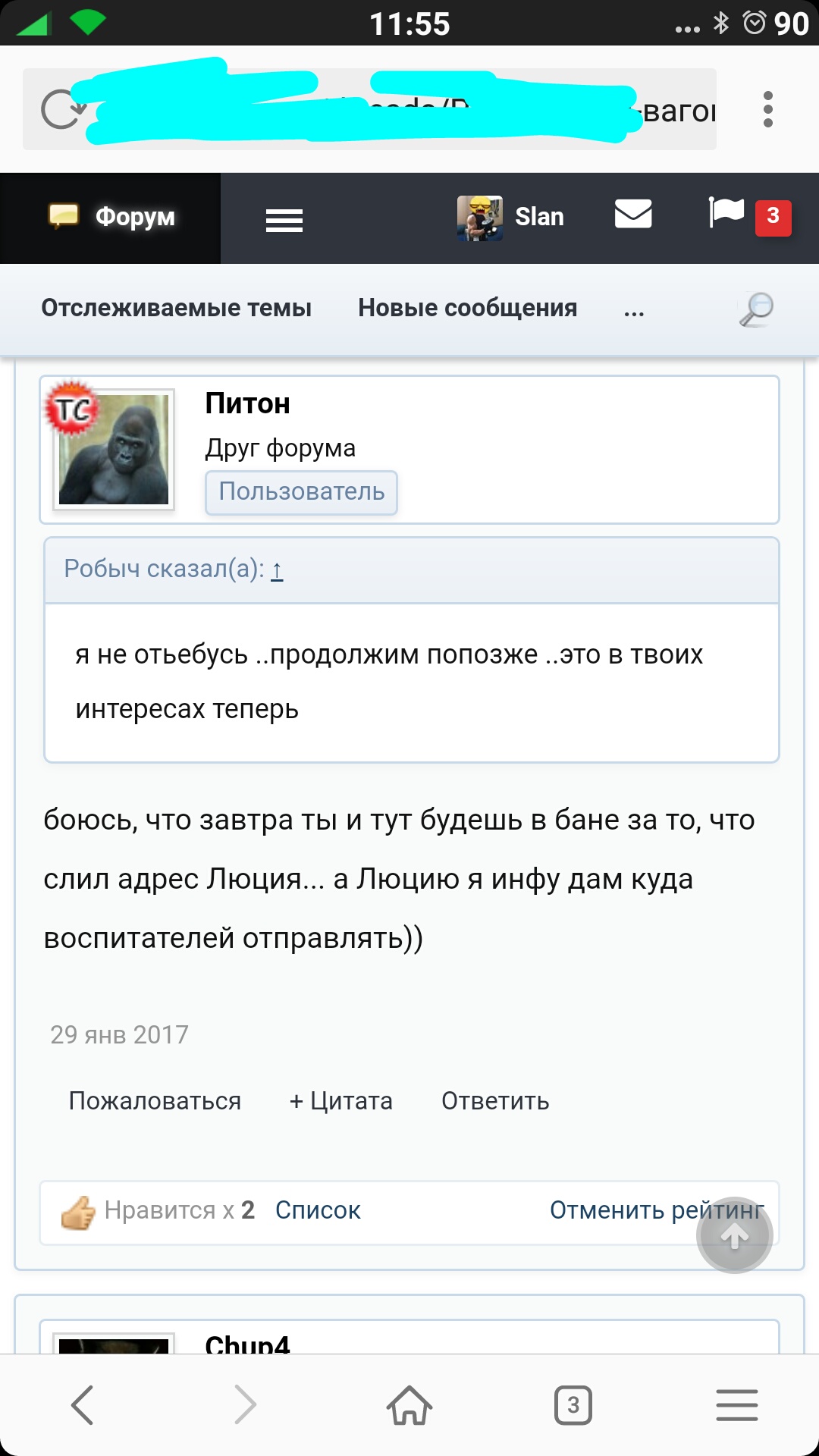This screenshot has width=819, height=1456.
Task: Report post with Пожаловаться
Action: (x=155, y=1101)
